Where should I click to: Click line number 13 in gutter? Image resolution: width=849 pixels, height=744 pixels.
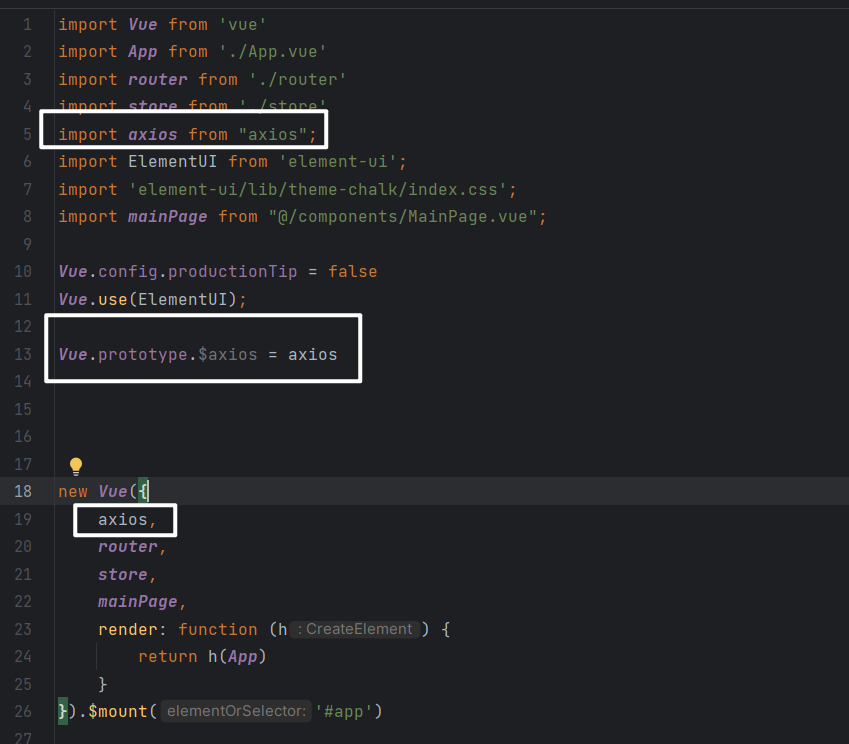(23, 355)
